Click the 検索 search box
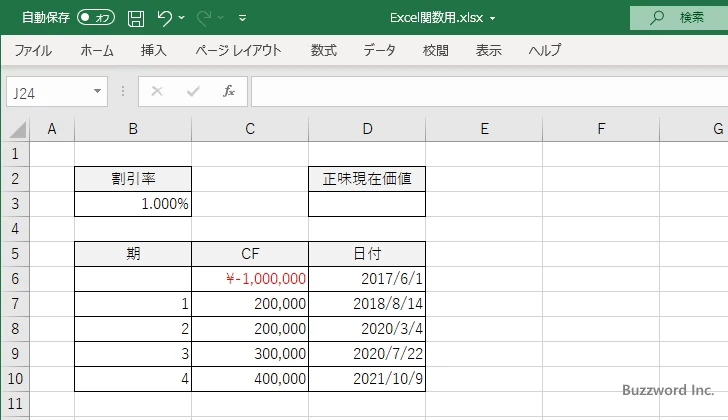The width and height of the screenshot is (728, 420). click(679, 18)
